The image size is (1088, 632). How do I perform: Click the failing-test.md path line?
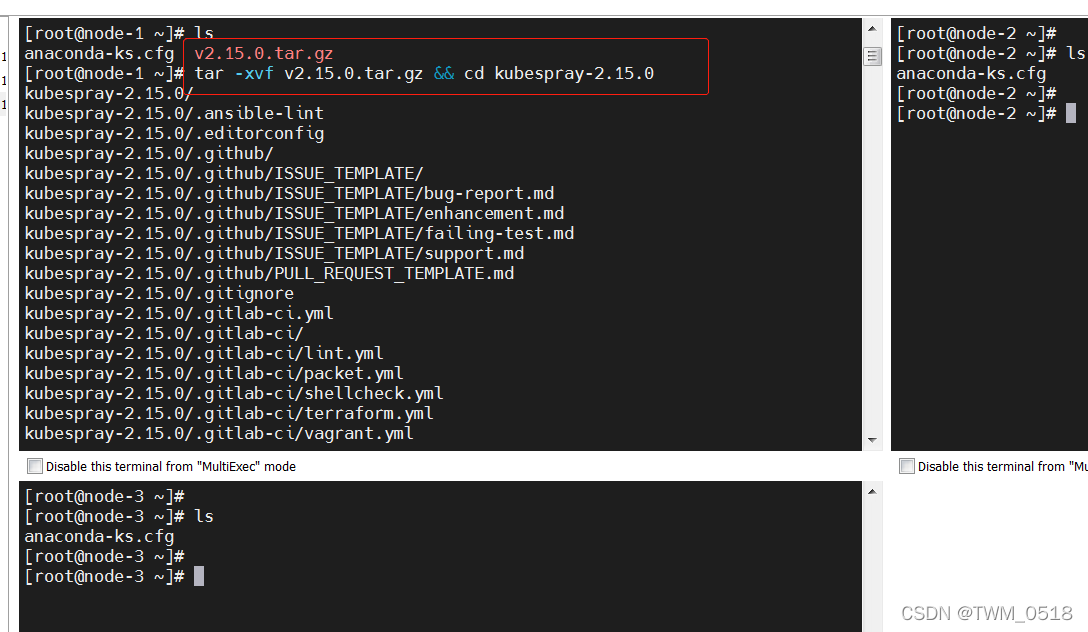click(x=299, y=233)
